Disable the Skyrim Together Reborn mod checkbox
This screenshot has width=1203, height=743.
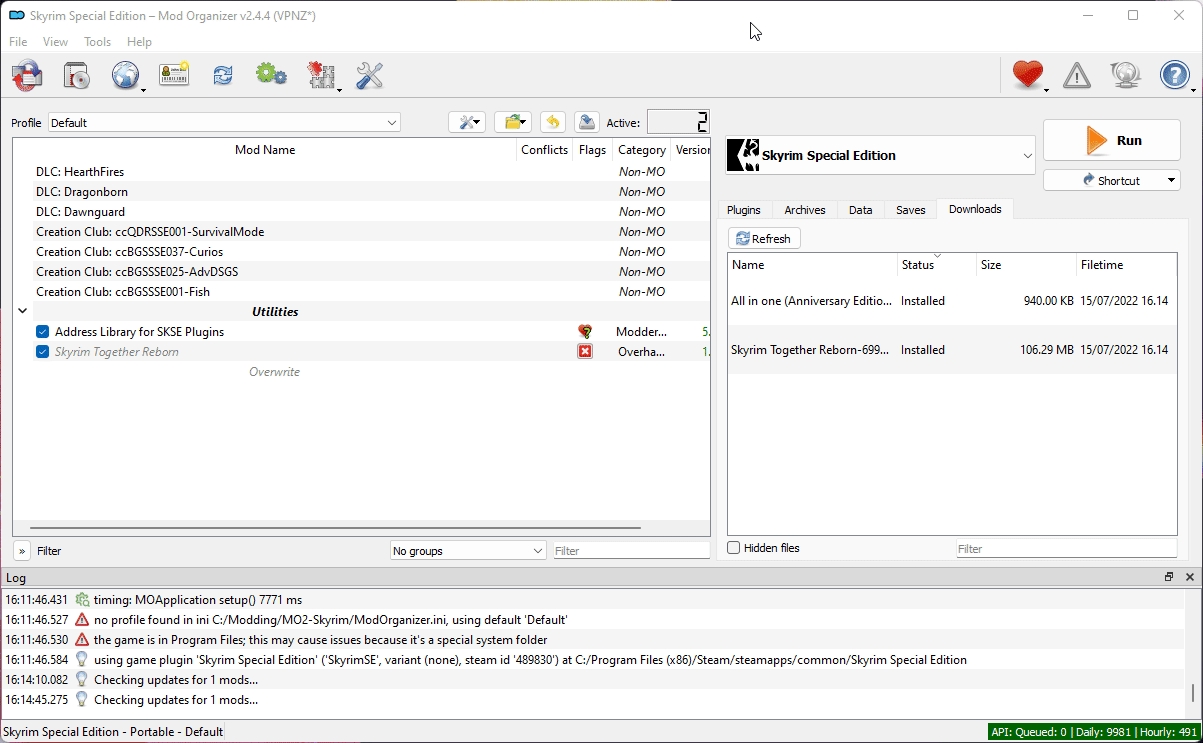(43, 352)
